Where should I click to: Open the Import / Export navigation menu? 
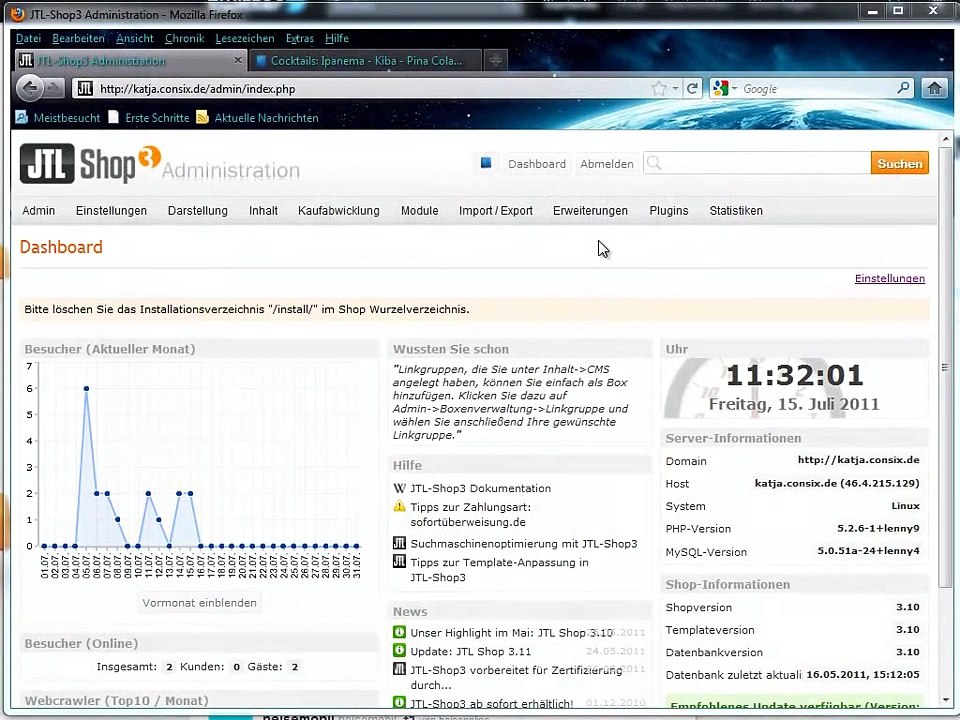coord(496,211)
